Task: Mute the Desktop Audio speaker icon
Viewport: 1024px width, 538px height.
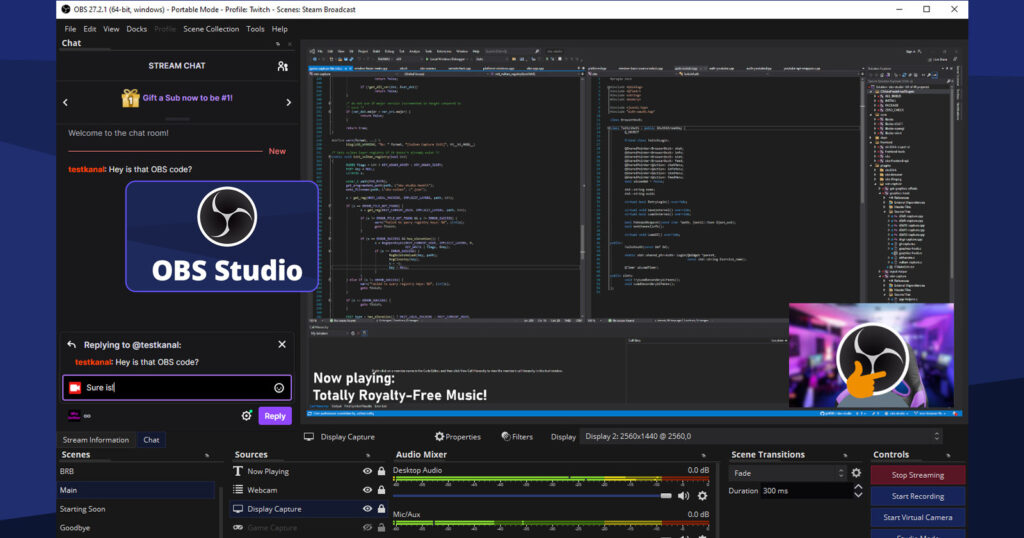Action: [683, 495]
